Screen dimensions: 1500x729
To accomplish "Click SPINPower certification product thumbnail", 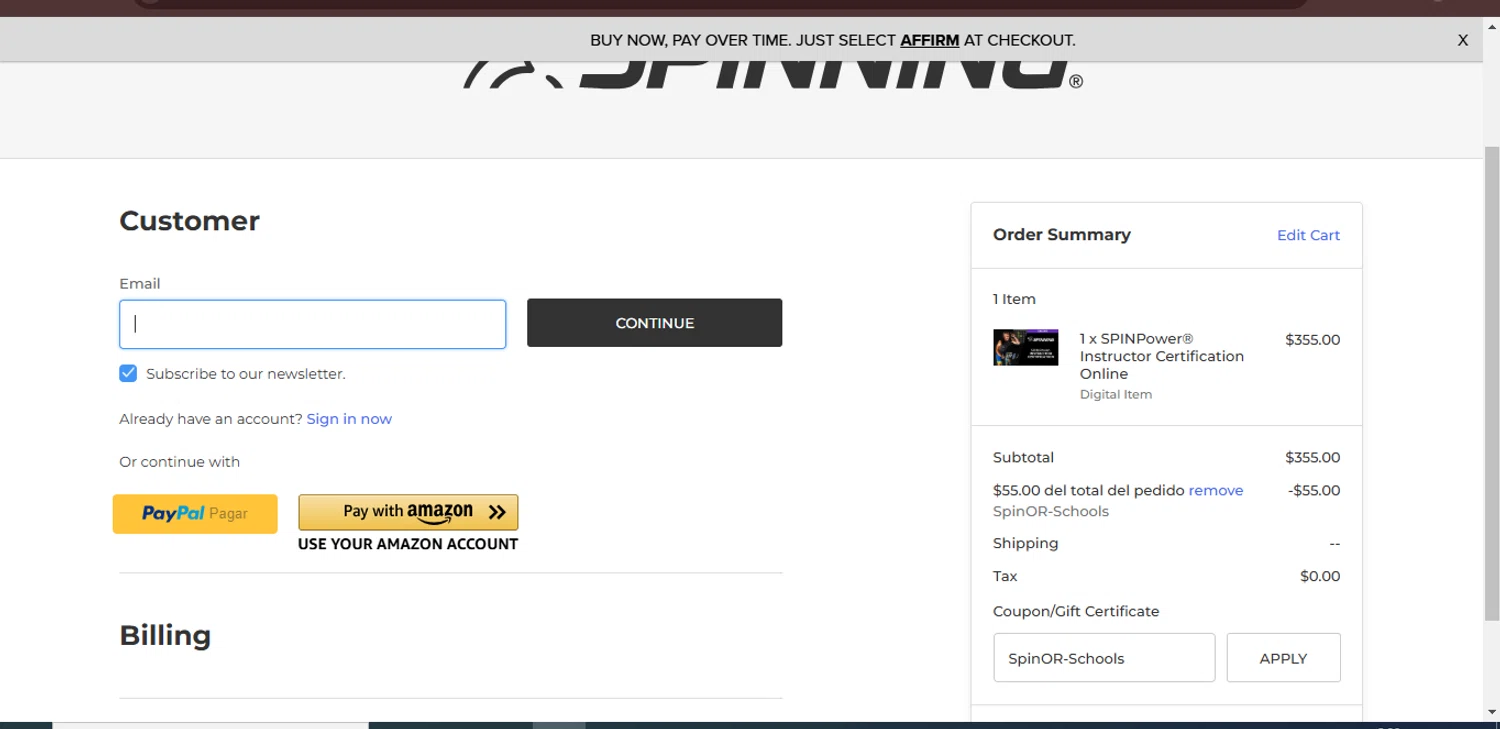I will [x=1026, y=347].
